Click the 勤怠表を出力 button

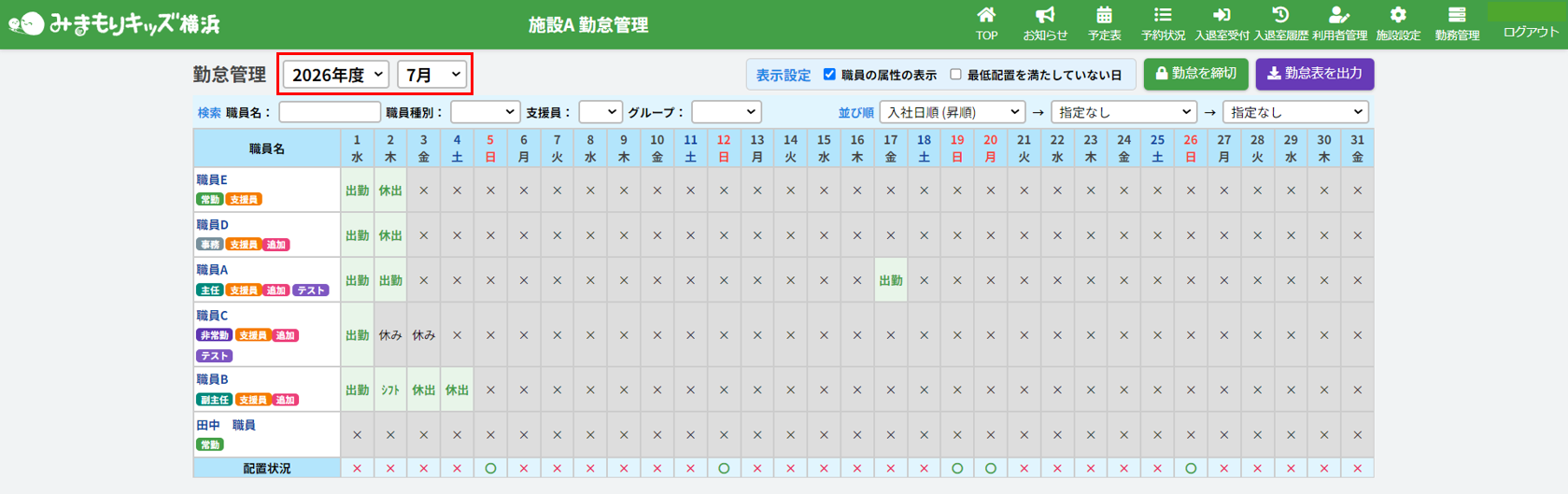1315,74
